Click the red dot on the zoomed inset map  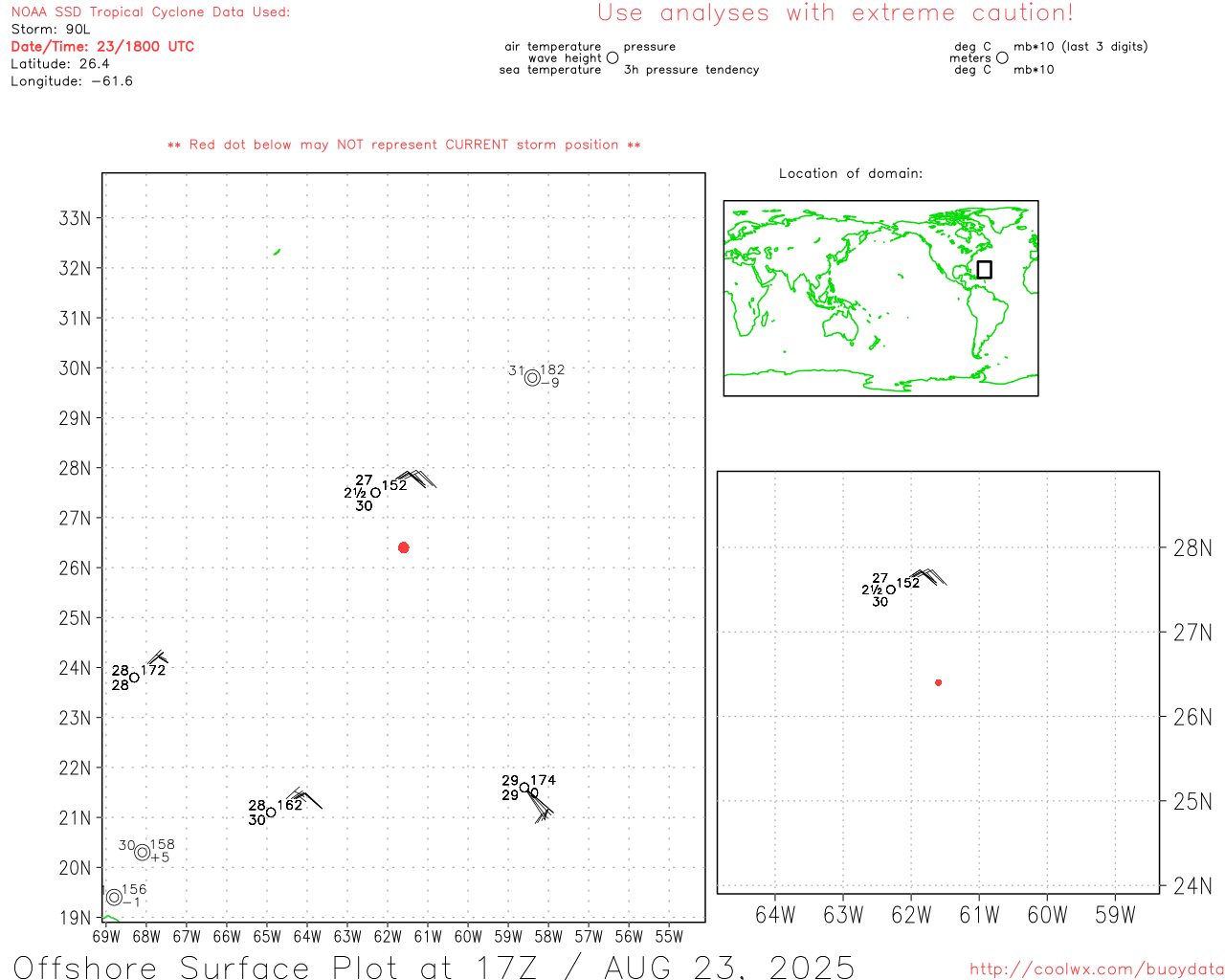tap(938, 682)
